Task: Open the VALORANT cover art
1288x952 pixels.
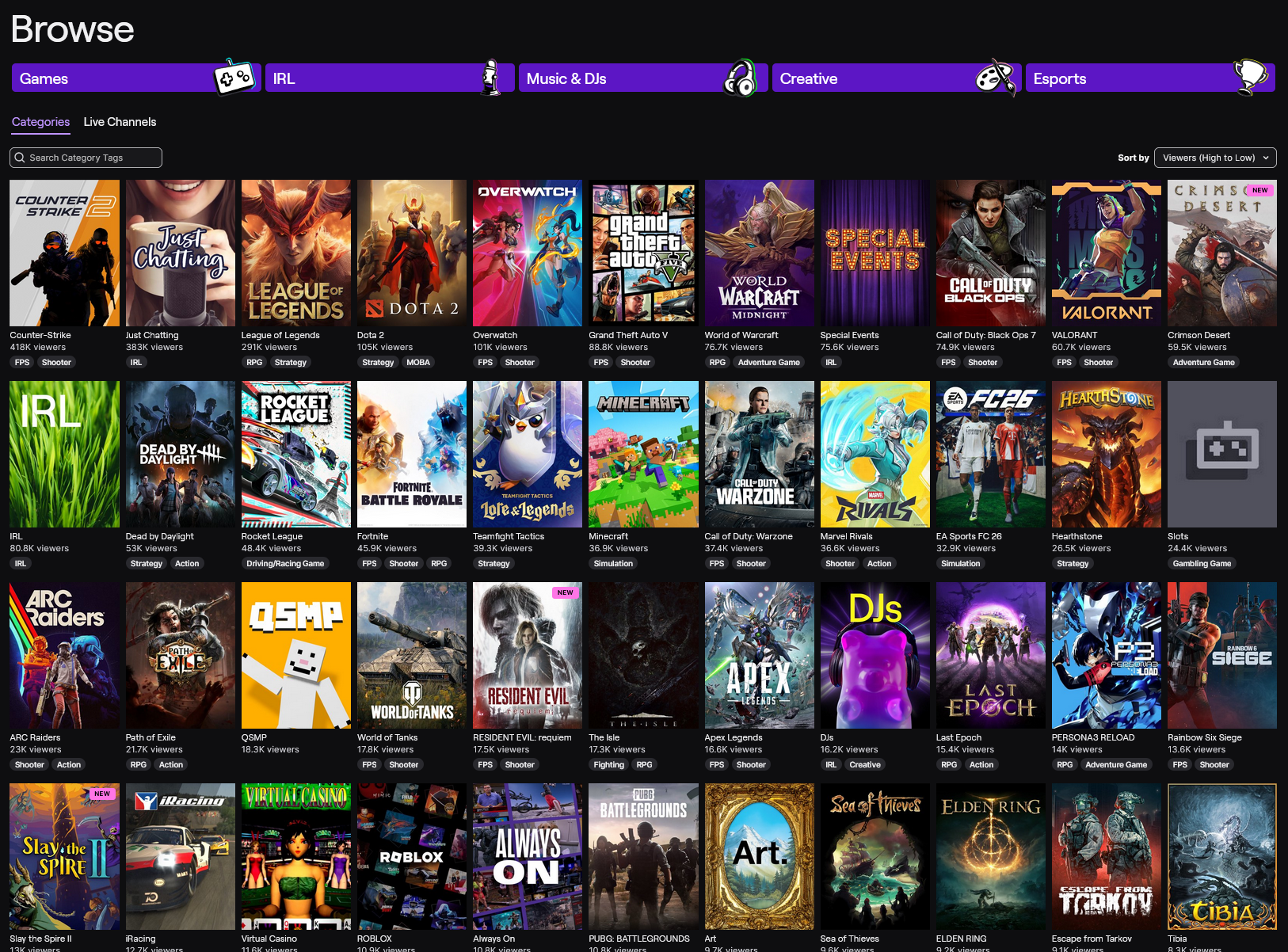Action: click(1107, 253)
